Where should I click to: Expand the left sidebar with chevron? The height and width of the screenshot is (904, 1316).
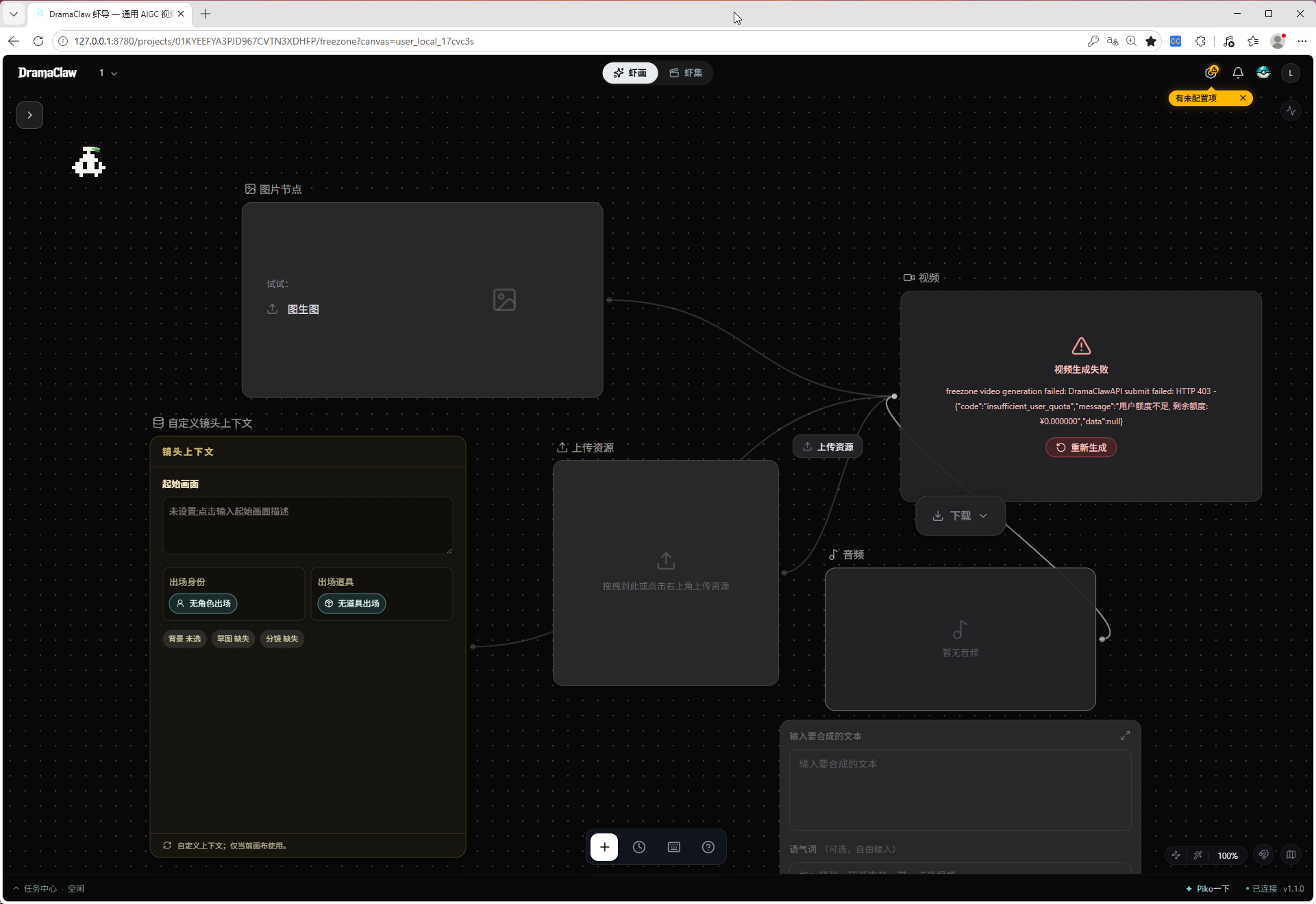[29, 114]
